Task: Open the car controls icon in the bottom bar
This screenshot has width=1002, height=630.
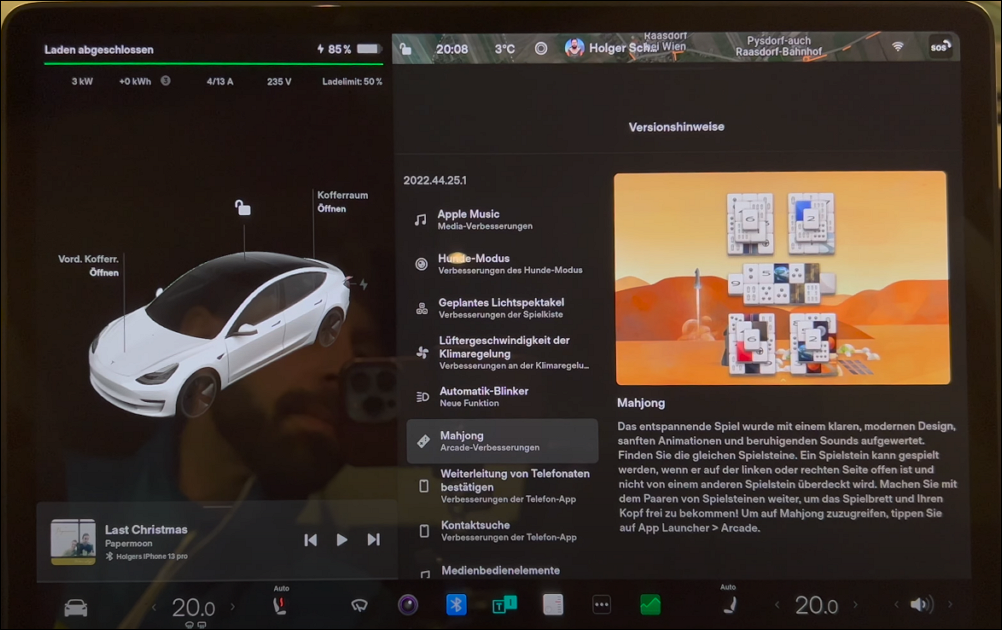Action: pyautogui.click(x=75, y=607)
